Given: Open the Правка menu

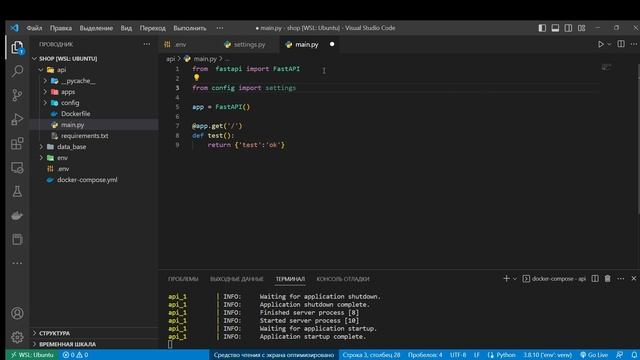Looking at the screenshot, I should coord(61,28).
